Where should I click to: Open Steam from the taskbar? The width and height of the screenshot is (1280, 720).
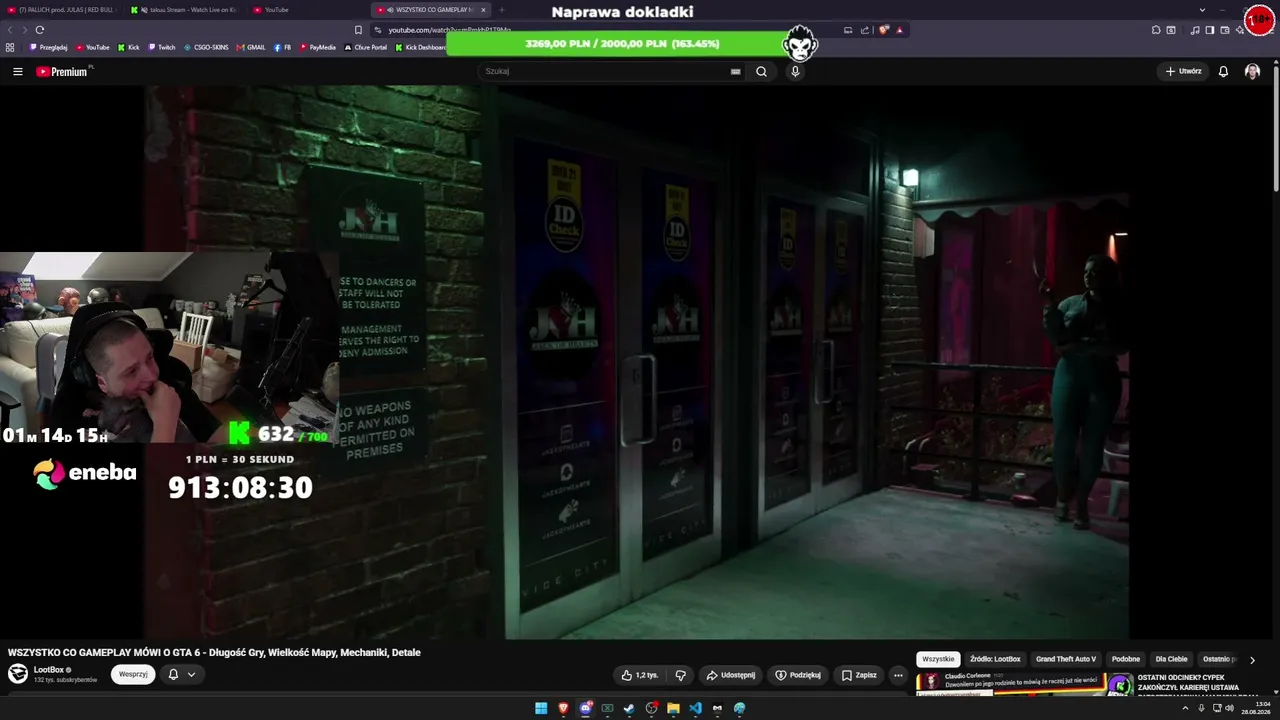click(629, 708)
